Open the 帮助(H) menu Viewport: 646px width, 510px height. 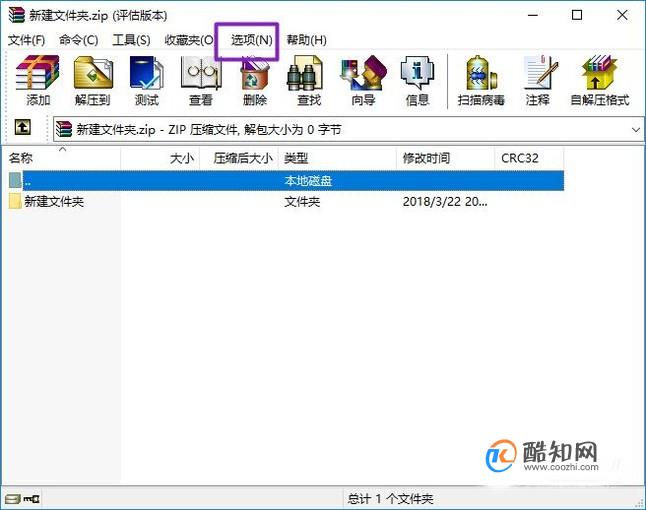(x=307, y=40)
